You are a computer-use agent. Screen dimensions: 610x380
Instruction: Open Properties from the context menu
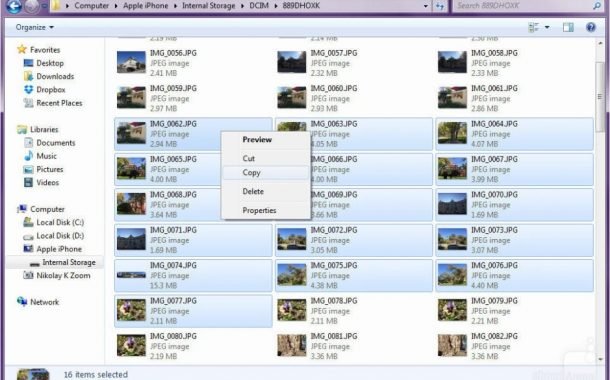pyautogui.click(x=259, y=210)
